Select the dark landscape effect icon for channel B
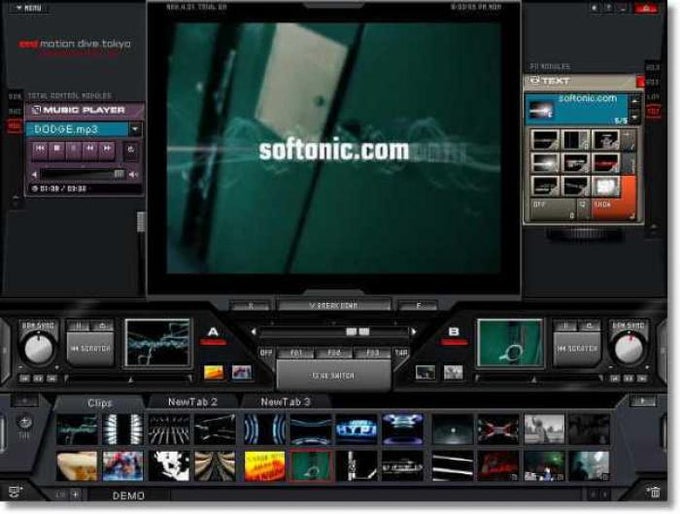 (x=425, y=373)
